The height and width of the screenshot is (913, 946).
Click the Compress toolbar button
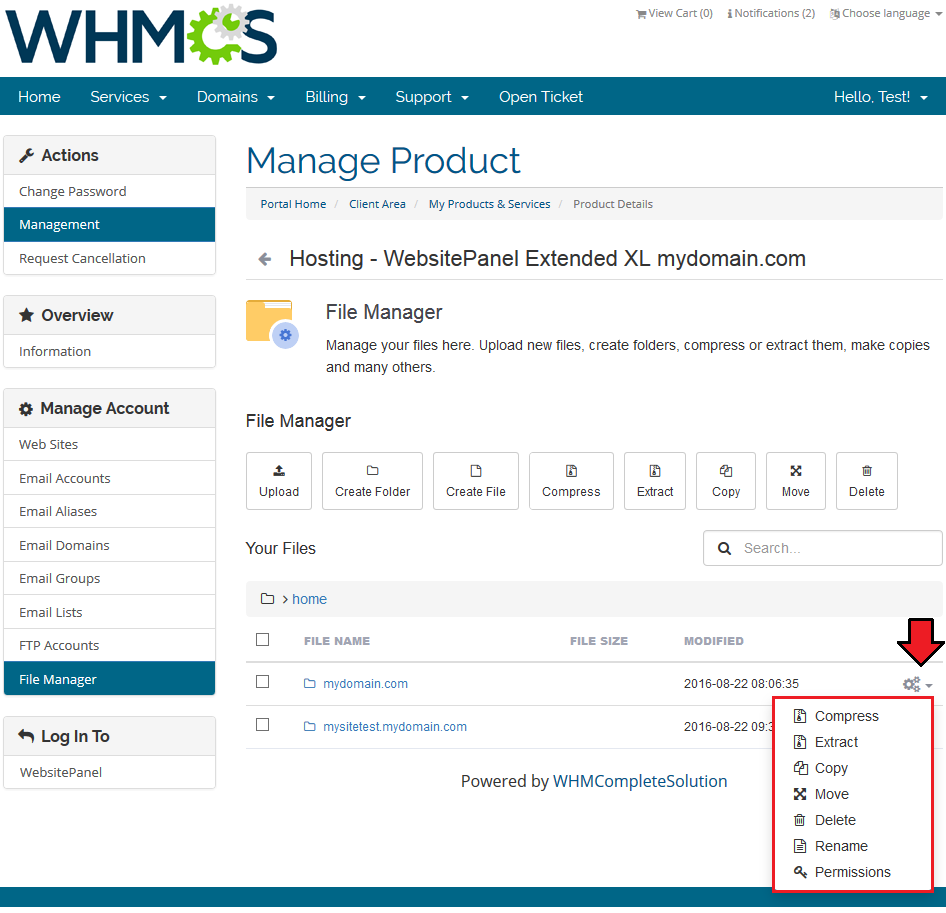point(571,481)
